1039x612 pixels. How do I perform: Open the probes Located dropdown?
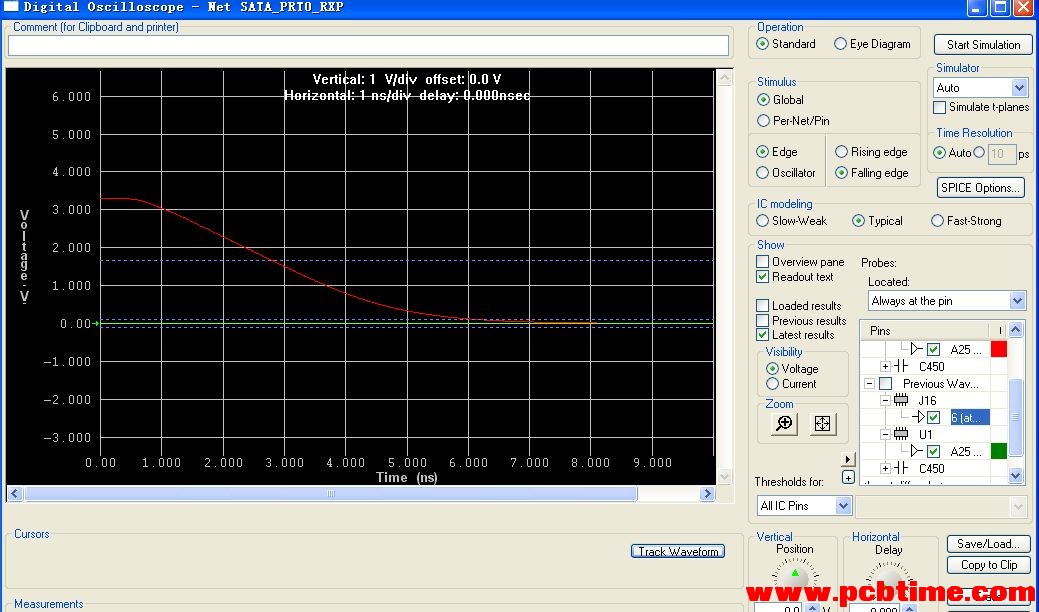[1017, 301]
